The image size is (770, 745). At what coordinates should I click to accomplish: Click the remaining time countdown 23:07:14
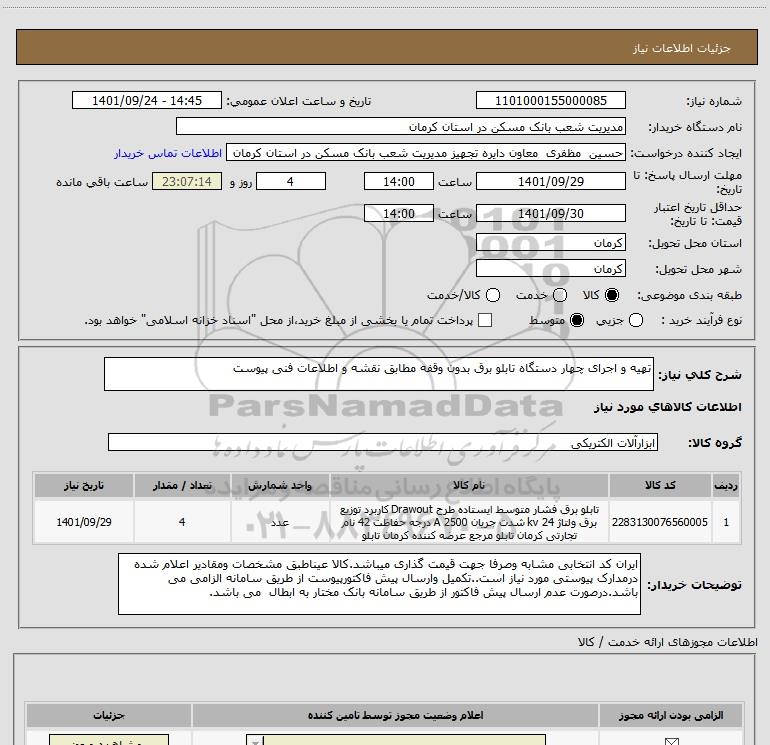(187, 181)
